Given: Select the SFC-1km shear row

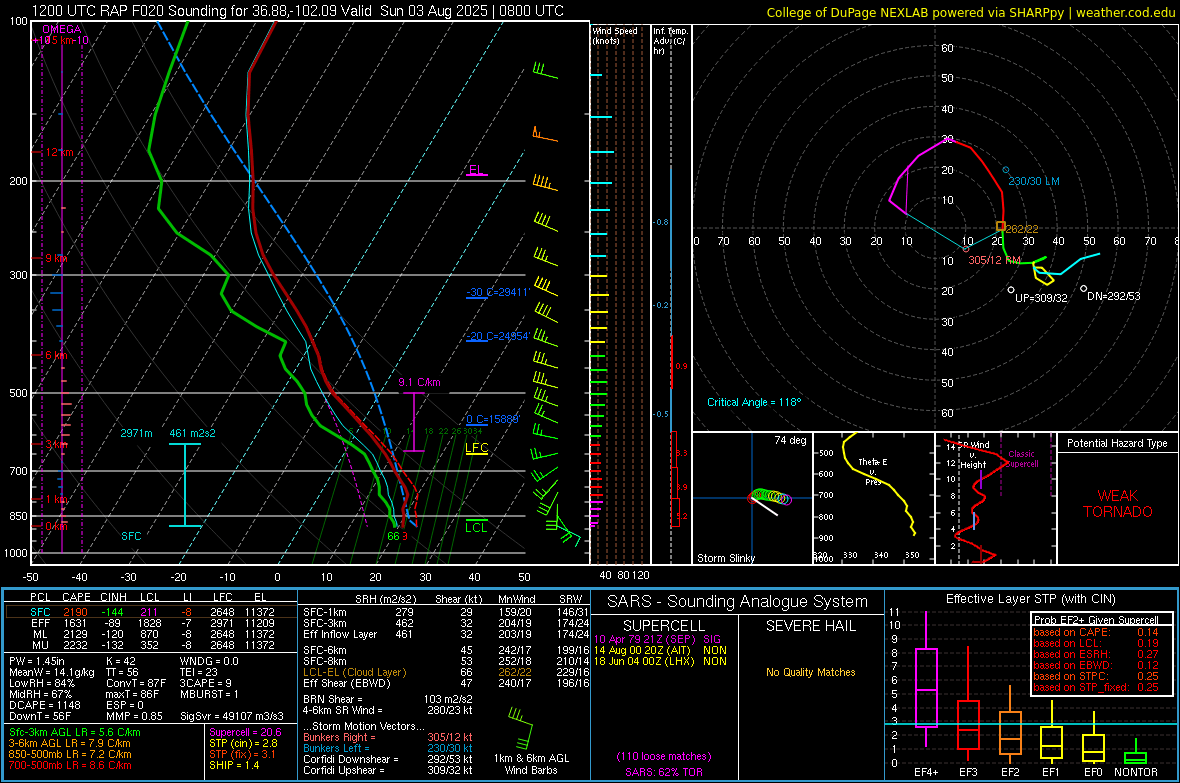Looking at the screenshot, I should [x=446, y=612].
